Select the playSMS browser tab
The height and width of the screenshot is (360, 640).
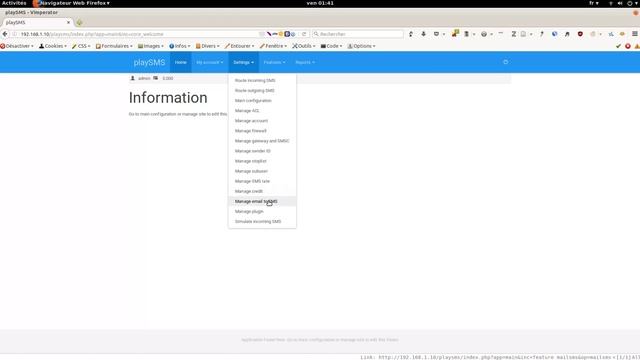point(37,22)
